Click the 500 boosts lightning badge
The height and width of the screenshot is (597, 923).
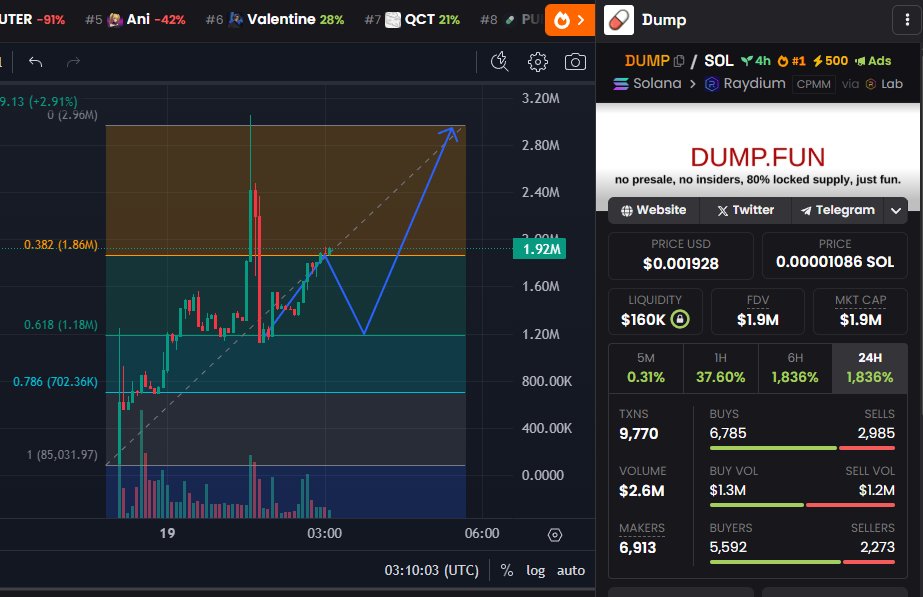click(831, 61)
